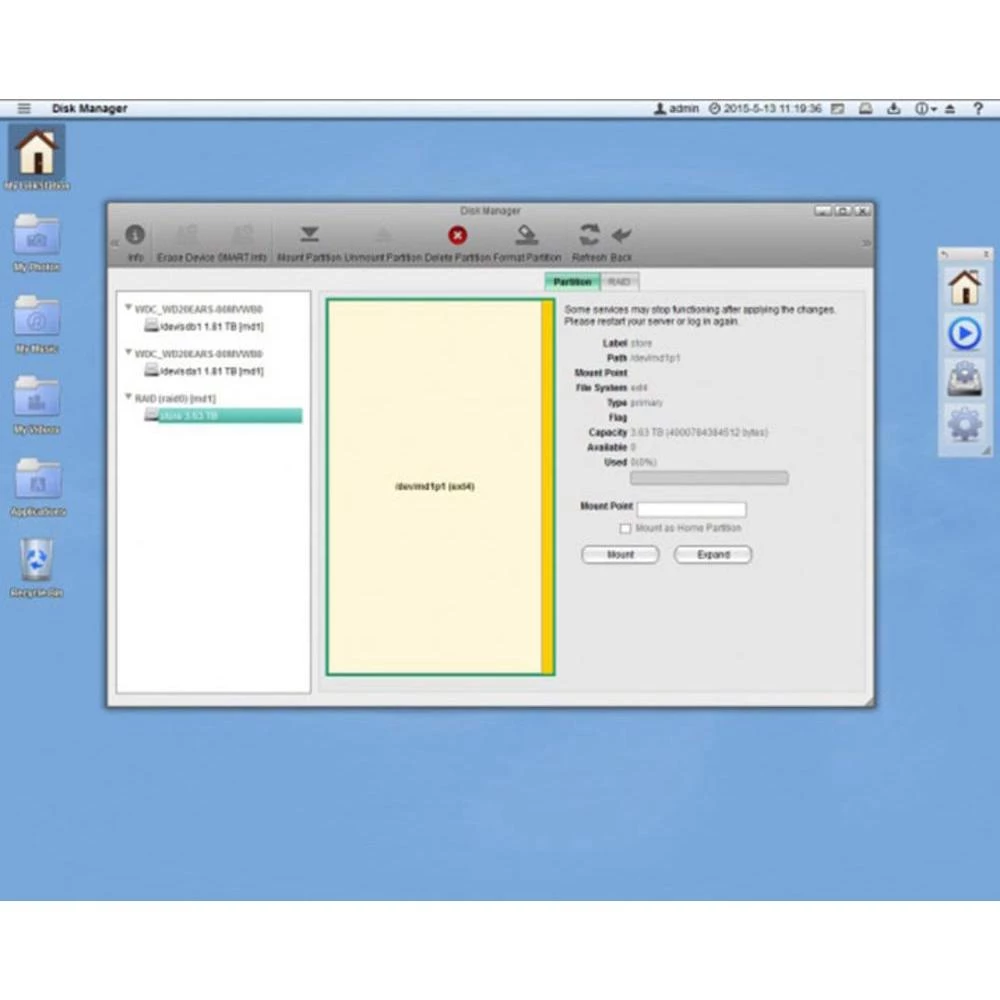Click the play icon in right sidebar

tap(964, 333)
